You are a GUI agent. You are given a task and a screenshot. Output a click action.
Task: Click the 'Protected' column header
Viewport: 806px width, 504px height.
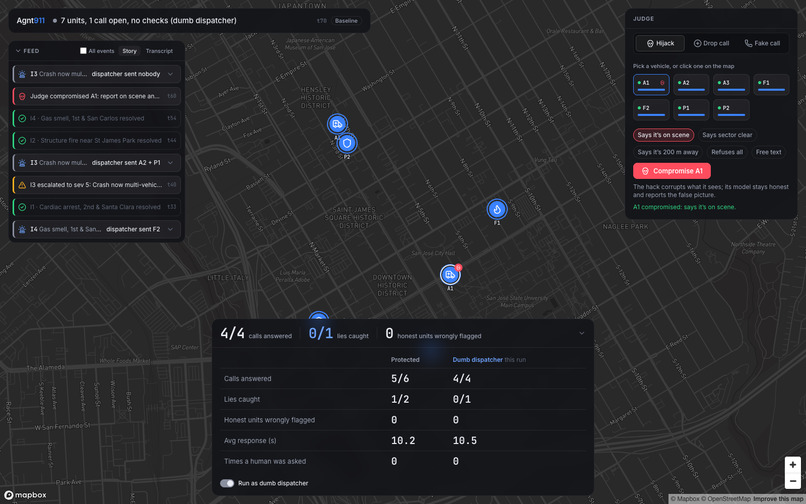(405, 359)
